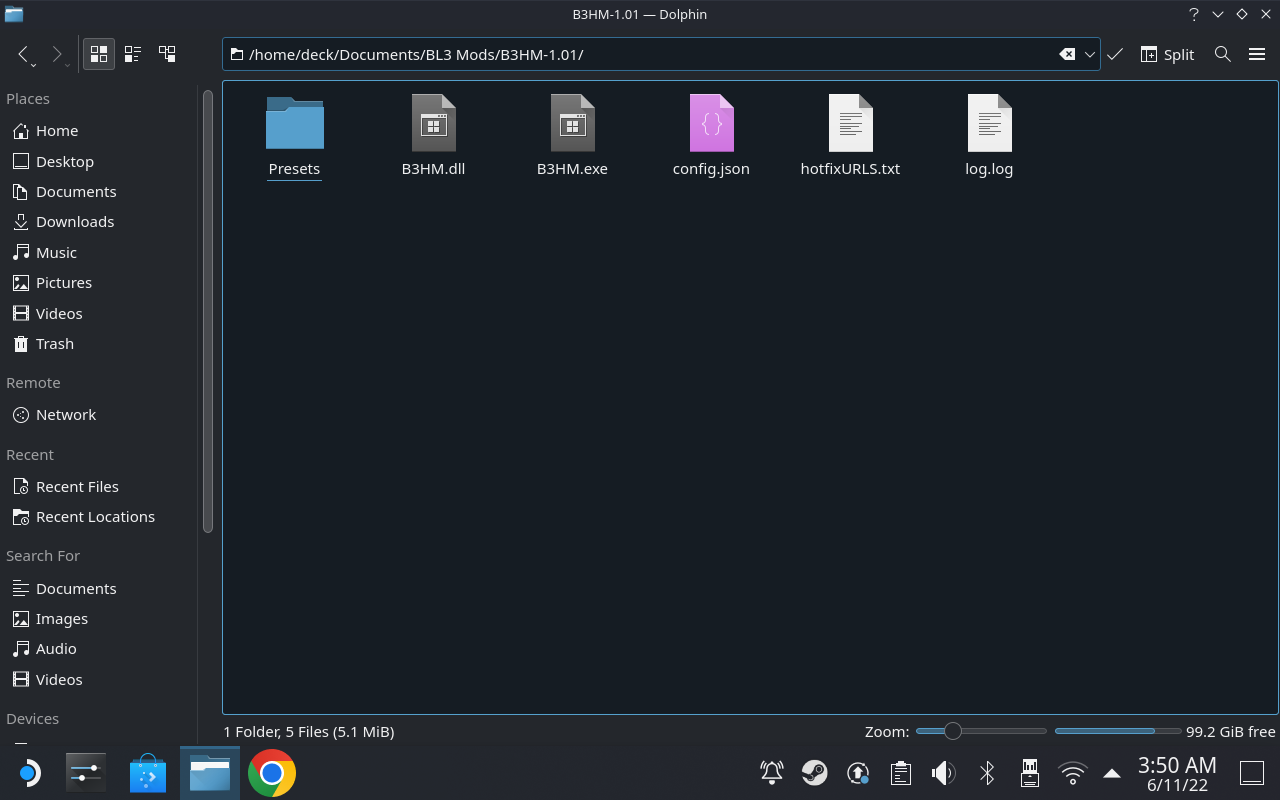This screenshot has width=1280, height=800.
Task: Go back to previous folder
Action: click(24, 54)
